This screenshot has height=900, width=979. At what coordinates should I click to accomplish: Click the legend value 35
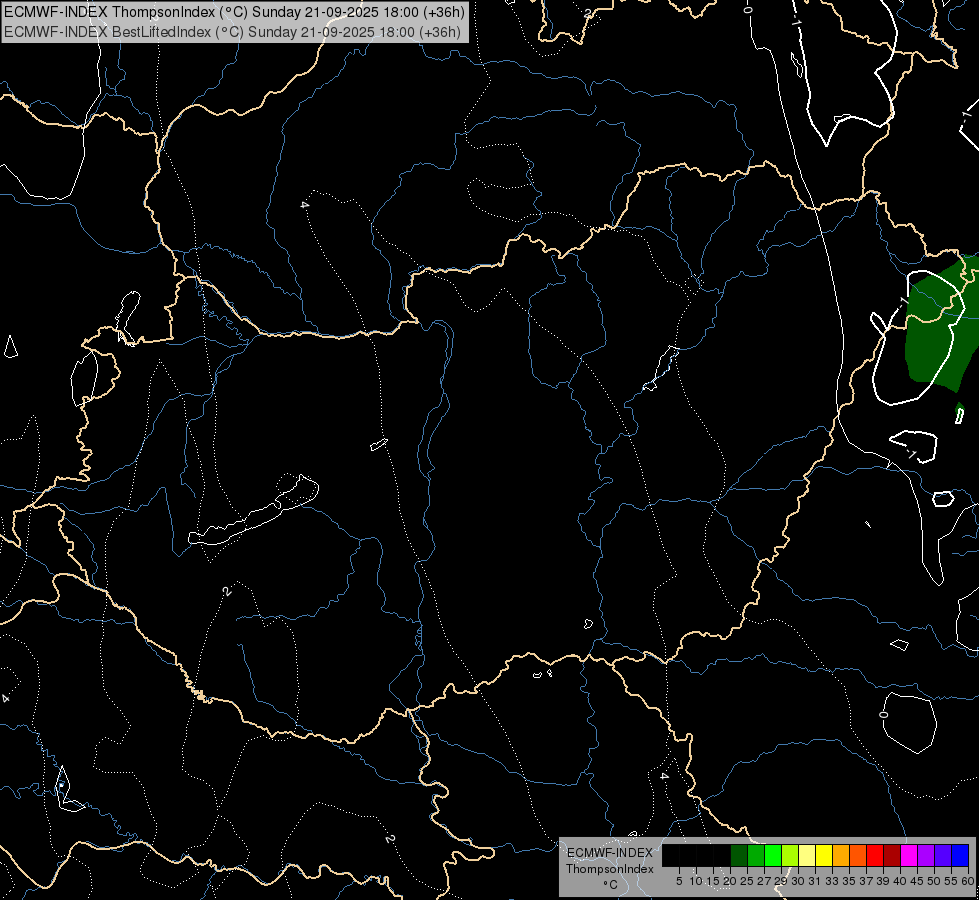click(849, 881)
